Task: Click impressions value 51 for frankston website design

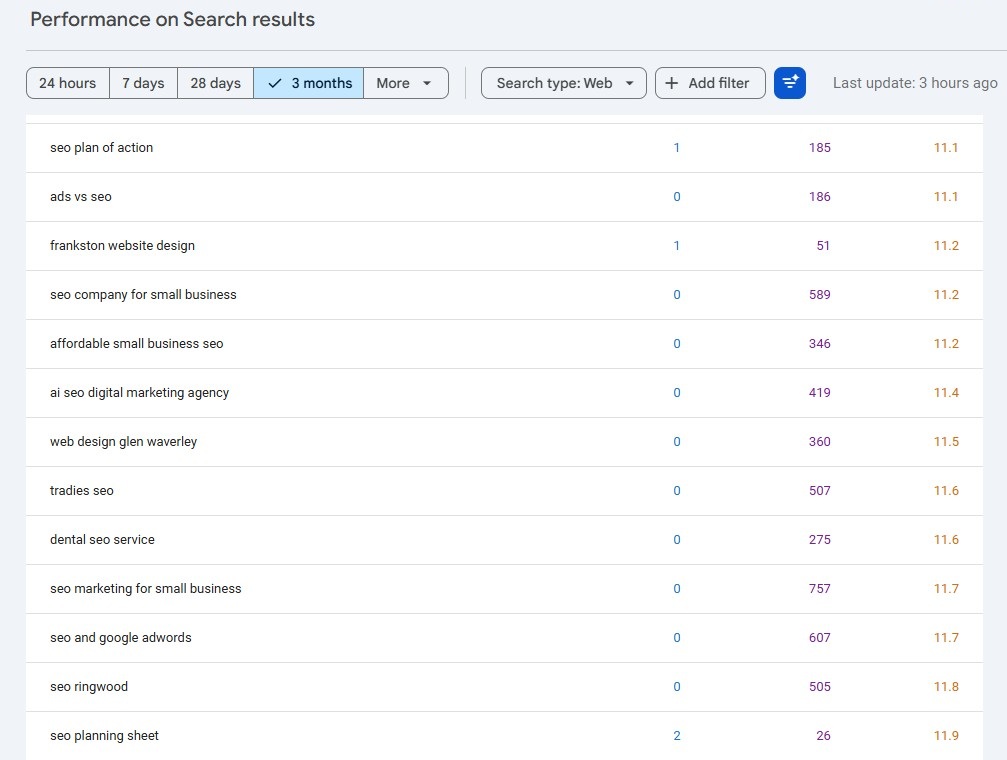Action: click(x=823, y=245)
